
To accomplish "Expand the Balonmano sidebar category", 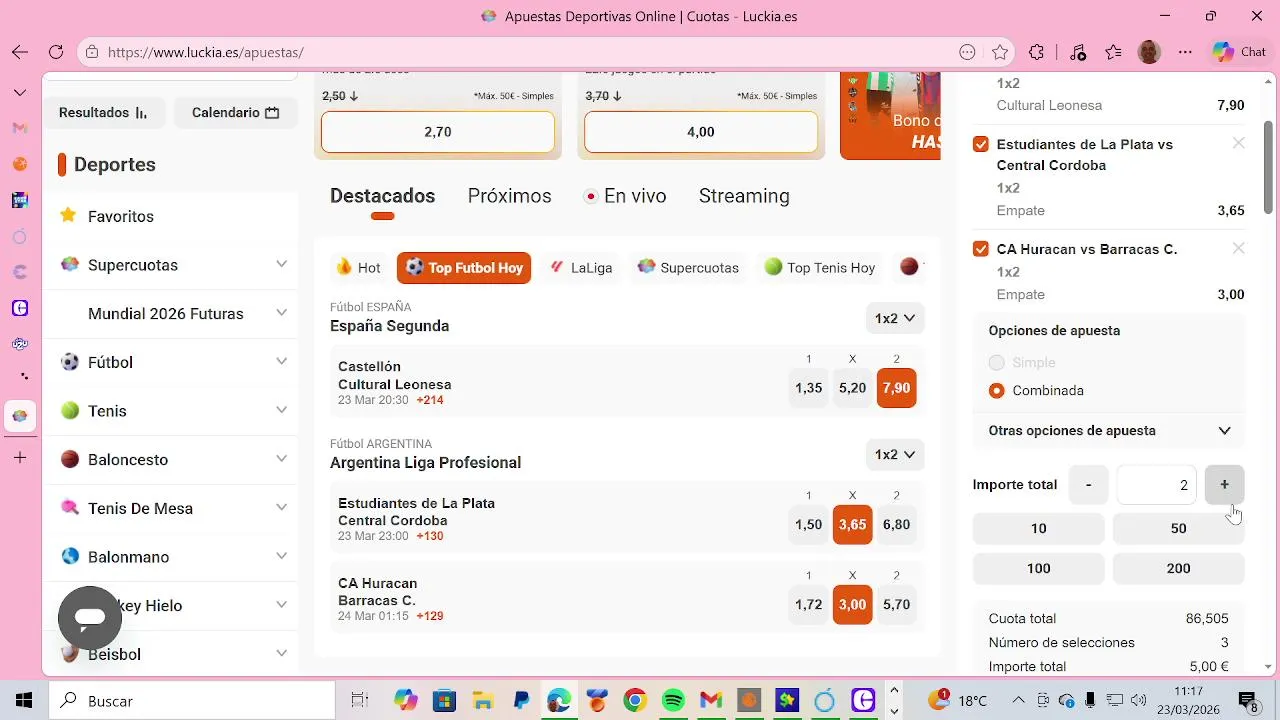I will pos(281,556).
